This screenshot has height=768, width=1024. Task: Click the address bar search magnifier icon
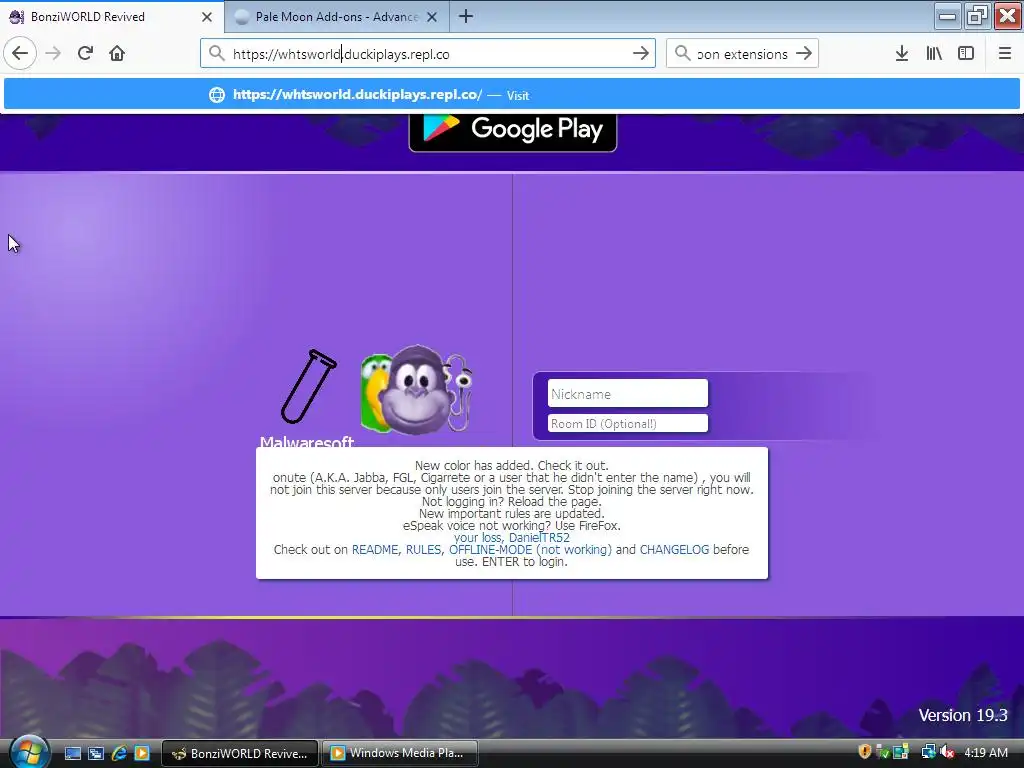click(216, 53)
